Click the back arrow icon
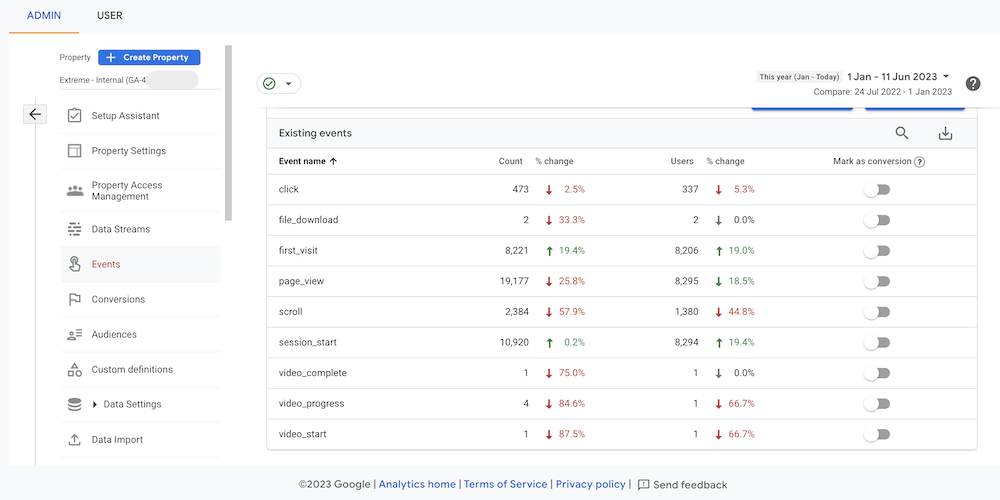 point(35,114)
